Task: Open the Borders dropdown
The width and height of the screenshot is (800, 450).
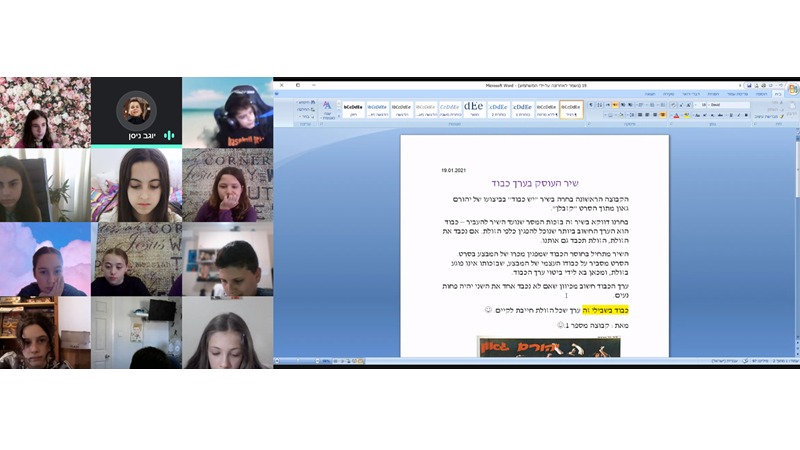Action: [x=610, y=115]
